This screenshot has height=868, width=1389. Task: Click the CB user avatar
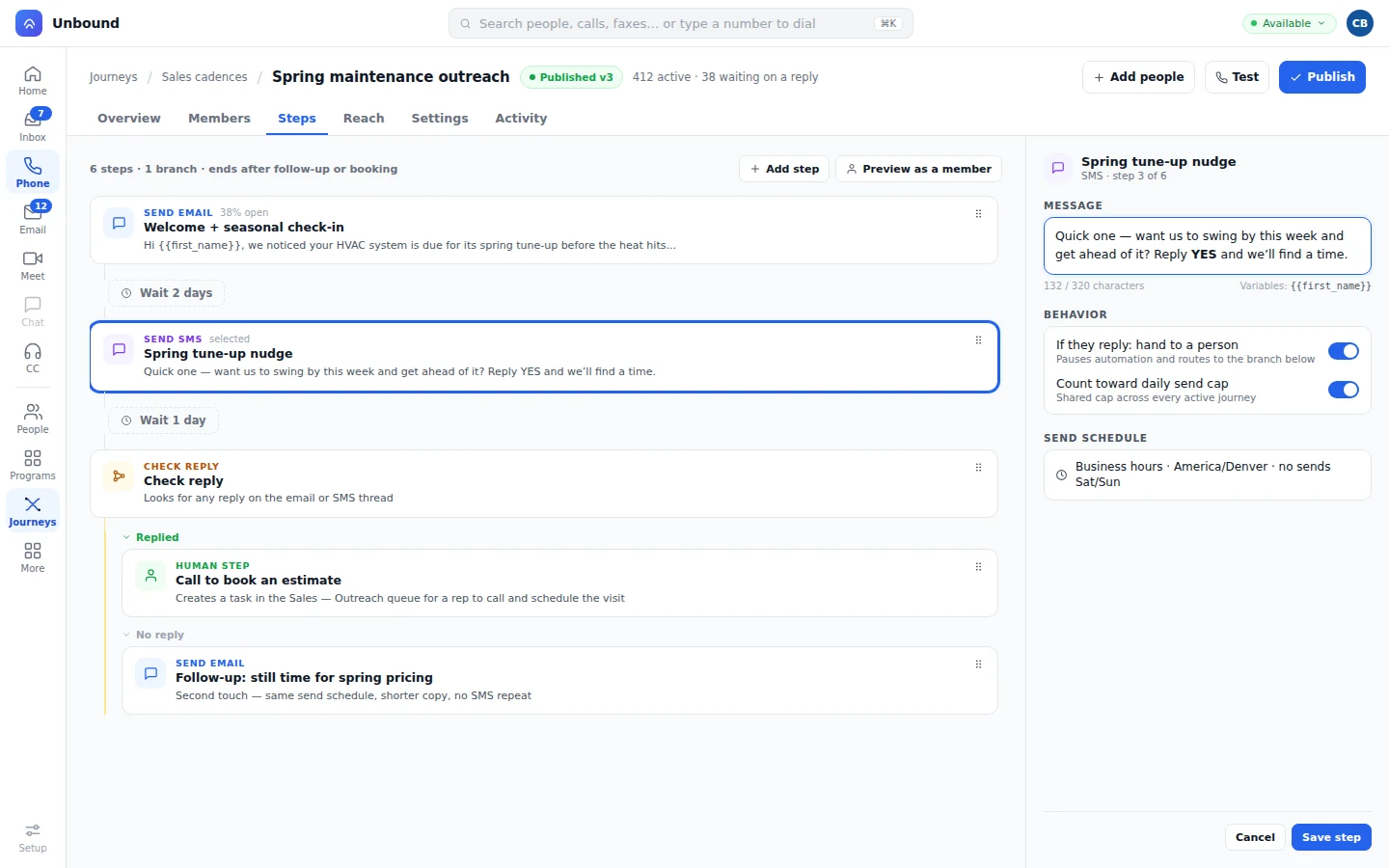1360,23
